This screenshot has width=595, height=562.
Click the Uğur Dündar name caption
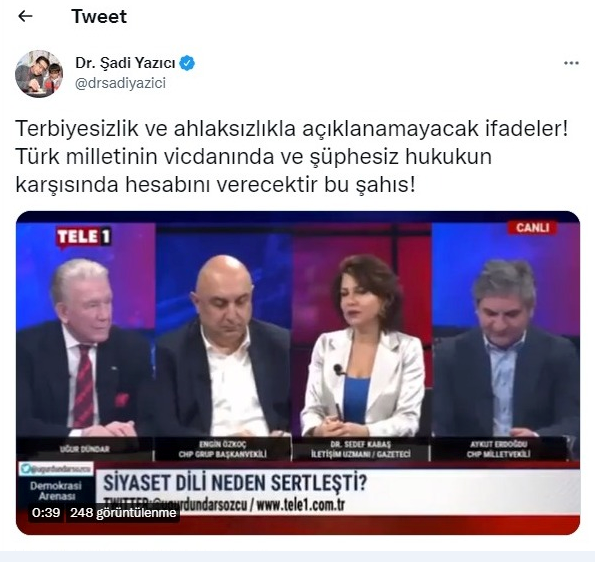coord(85,449)
